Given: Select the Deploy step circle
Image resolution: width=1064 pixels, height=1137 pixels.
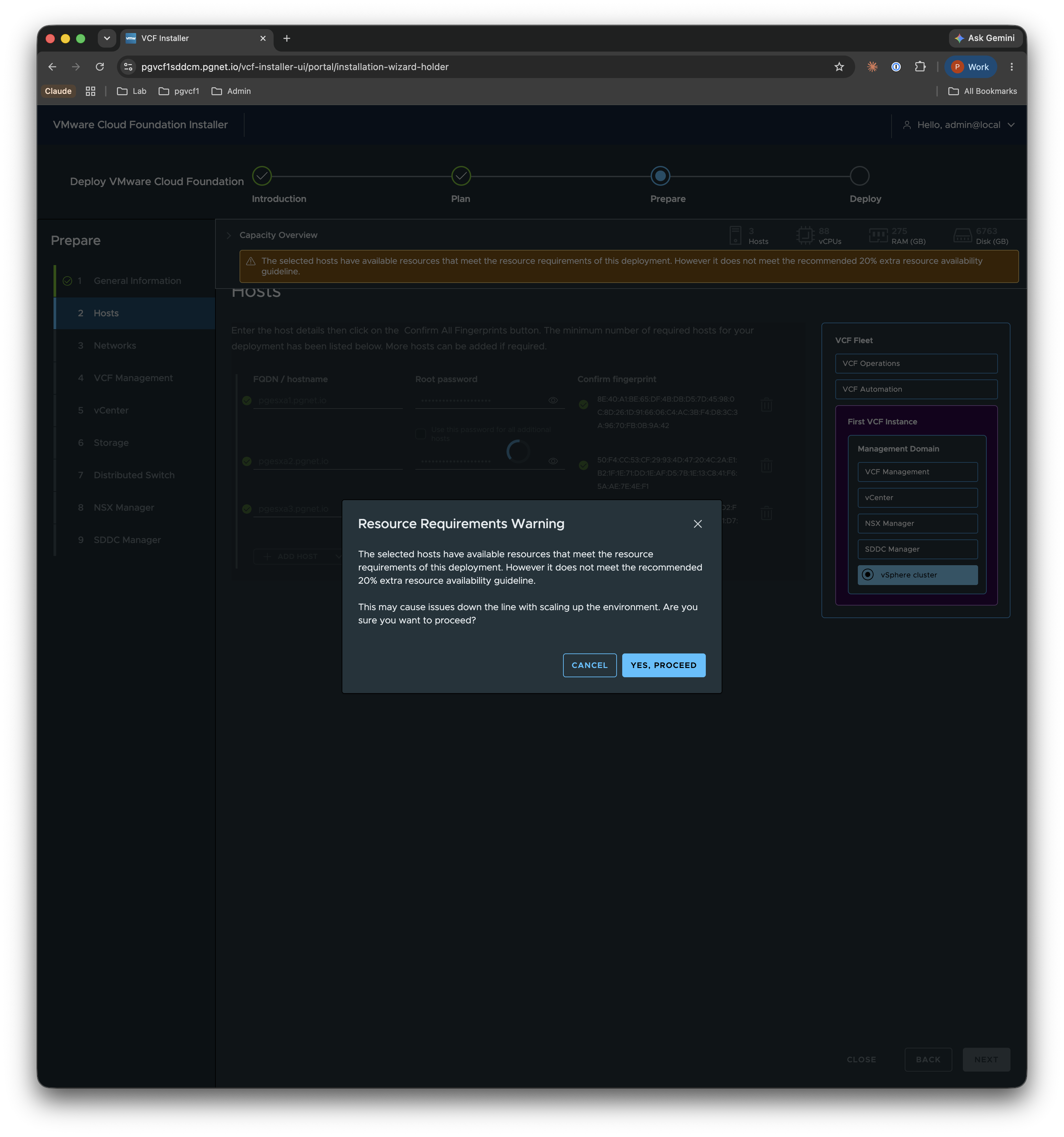Looking at the screenshot, I should click(x=859, y=176).
